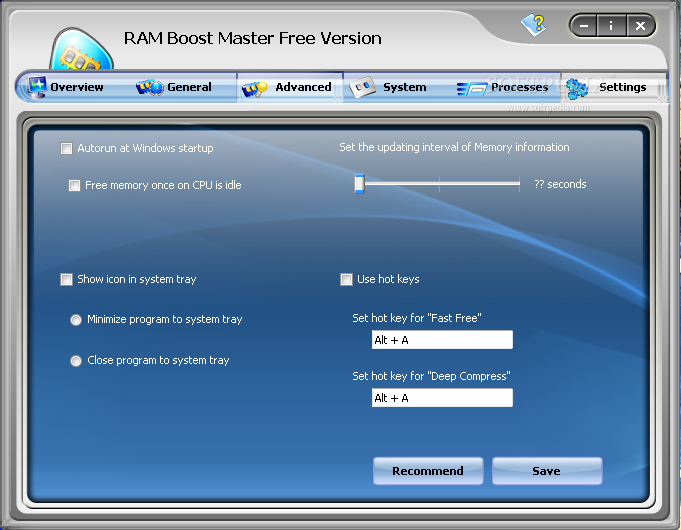Click the Processes window icon
Screen dimensions: 681x530
pyautogui.click(x=472, y=89)
